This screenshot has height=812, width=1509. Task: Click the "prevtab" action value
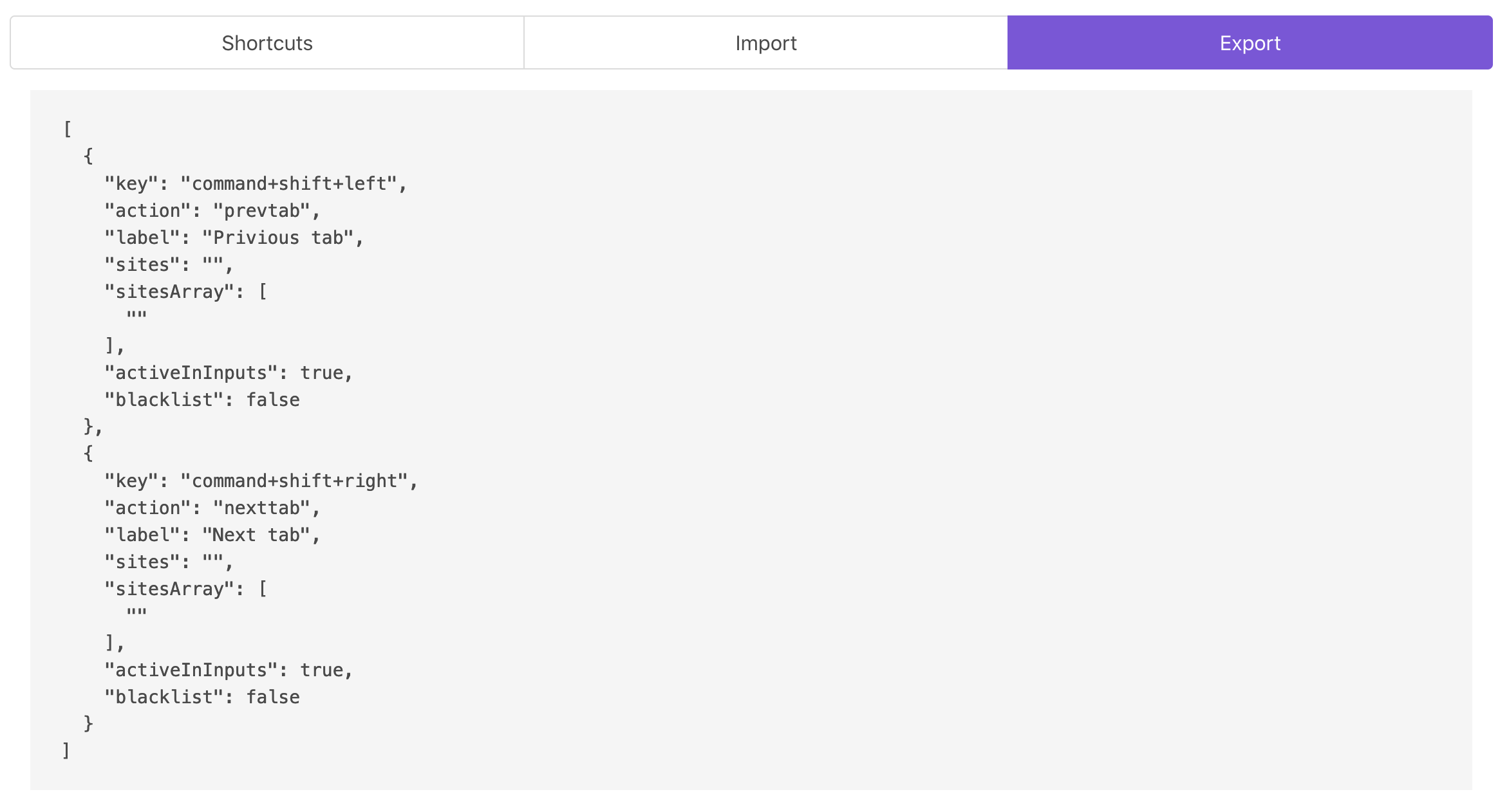[261, 211]
